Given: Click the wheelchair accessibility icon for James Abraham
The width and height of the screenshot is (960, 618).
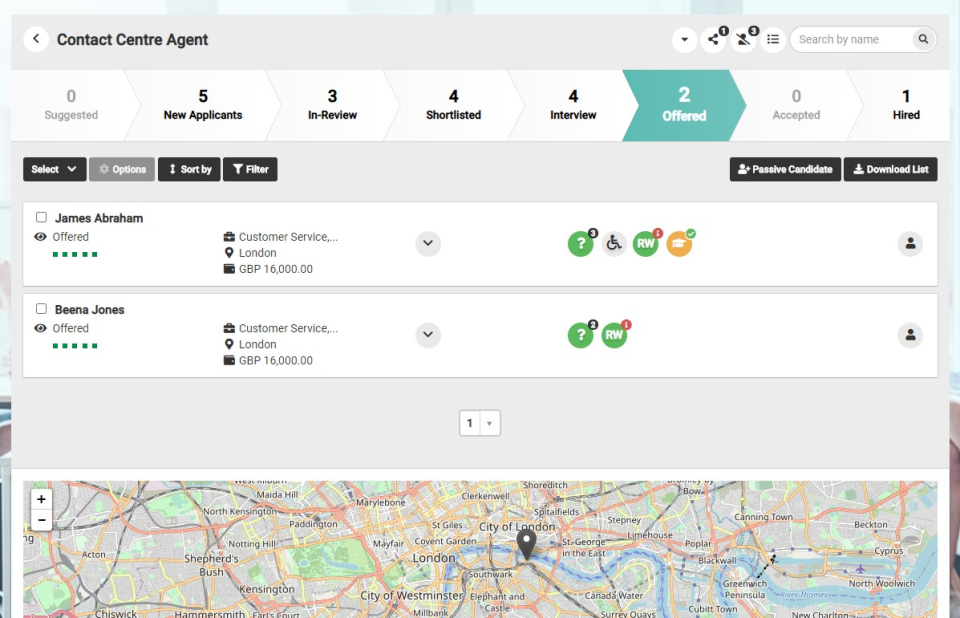Looking at the screenshot, I should 614,244.
